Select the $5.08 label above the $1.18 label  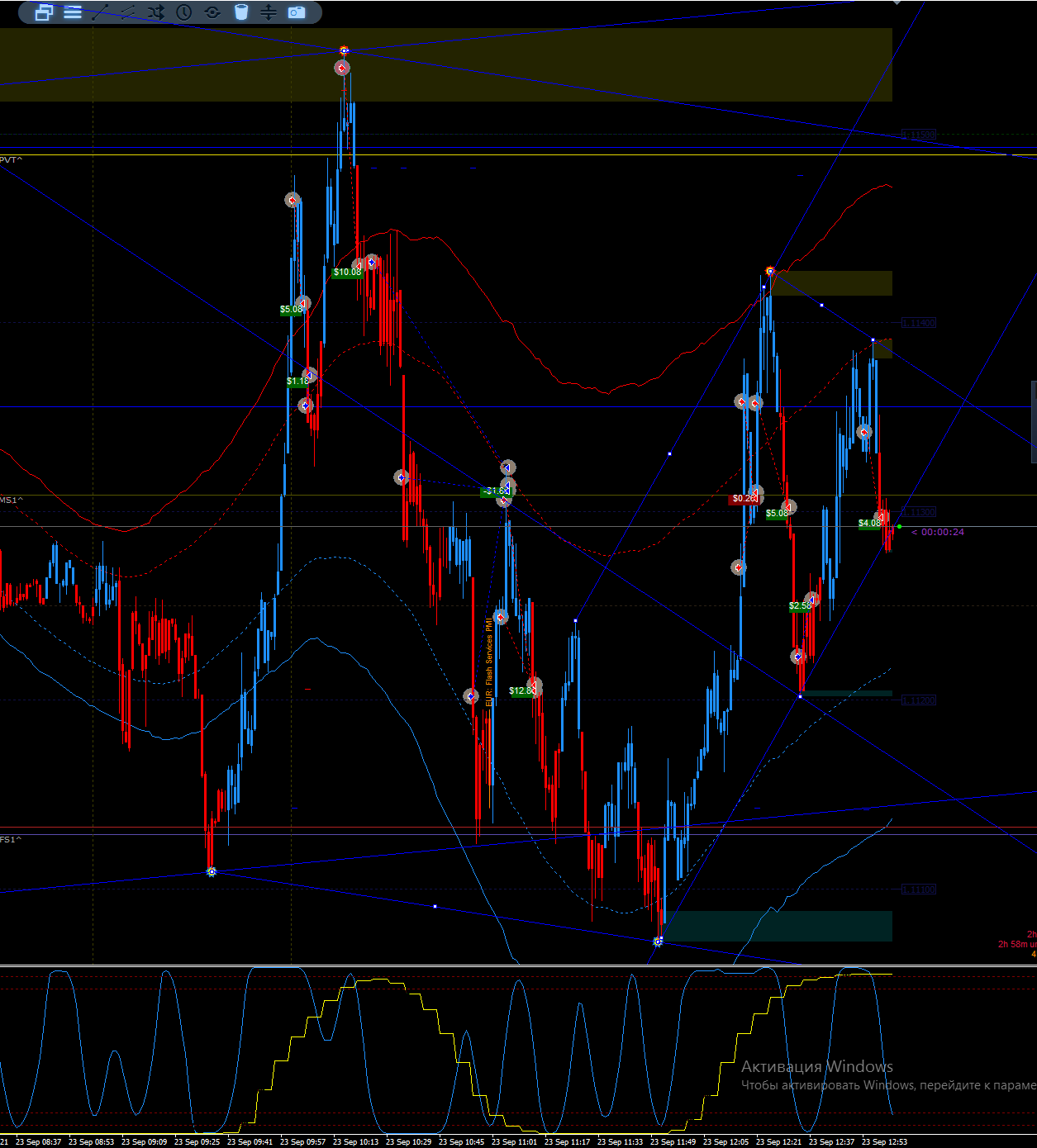click(291, 311)
